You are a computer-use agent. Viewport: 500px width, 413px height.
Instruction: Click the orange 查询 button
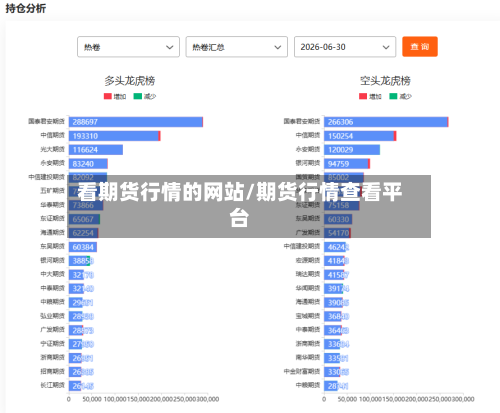pyautogui.click(x=420, y=47)
